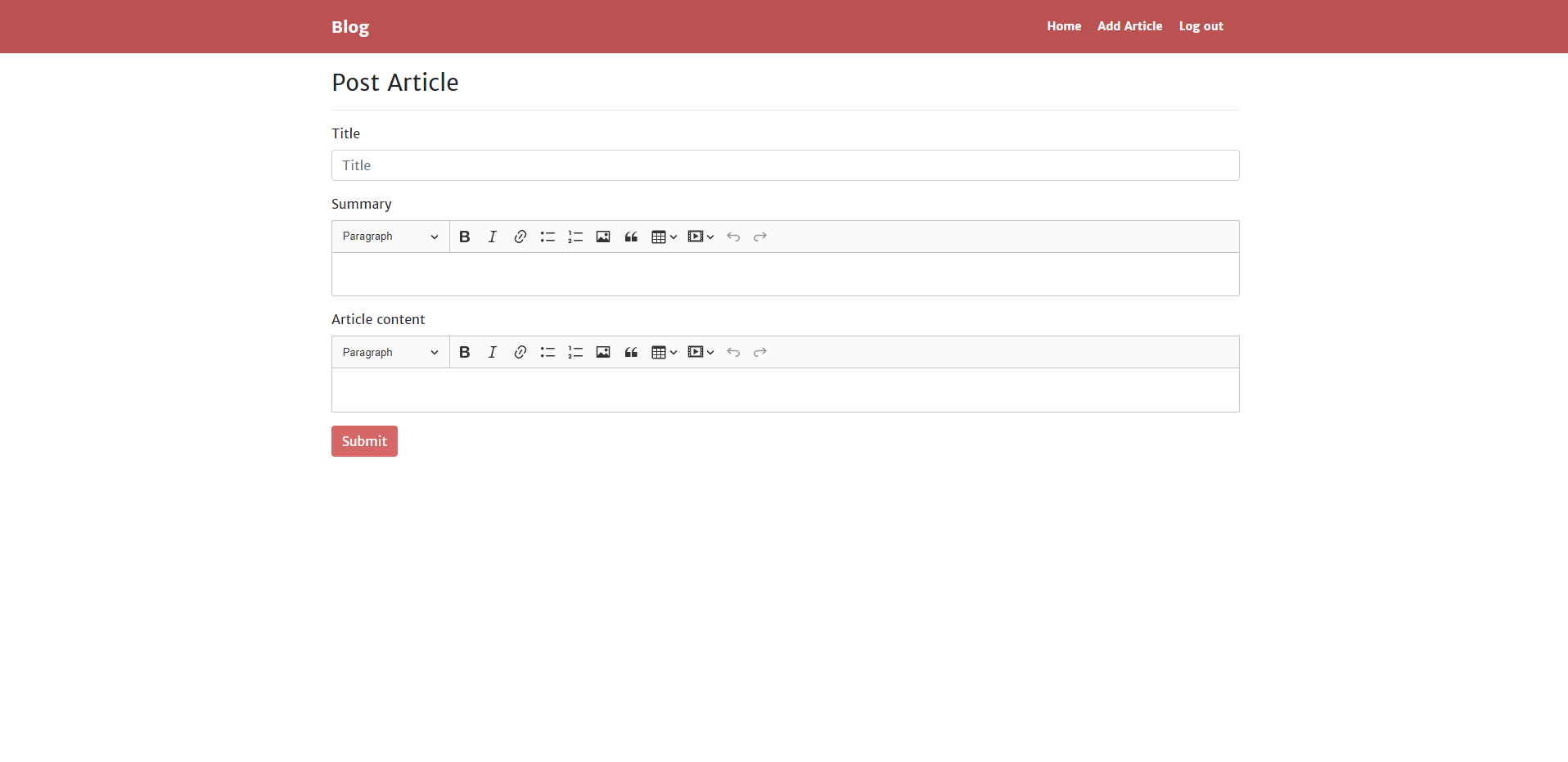
Task: Click Log out in the navbar
Action: pos(1201,26)
